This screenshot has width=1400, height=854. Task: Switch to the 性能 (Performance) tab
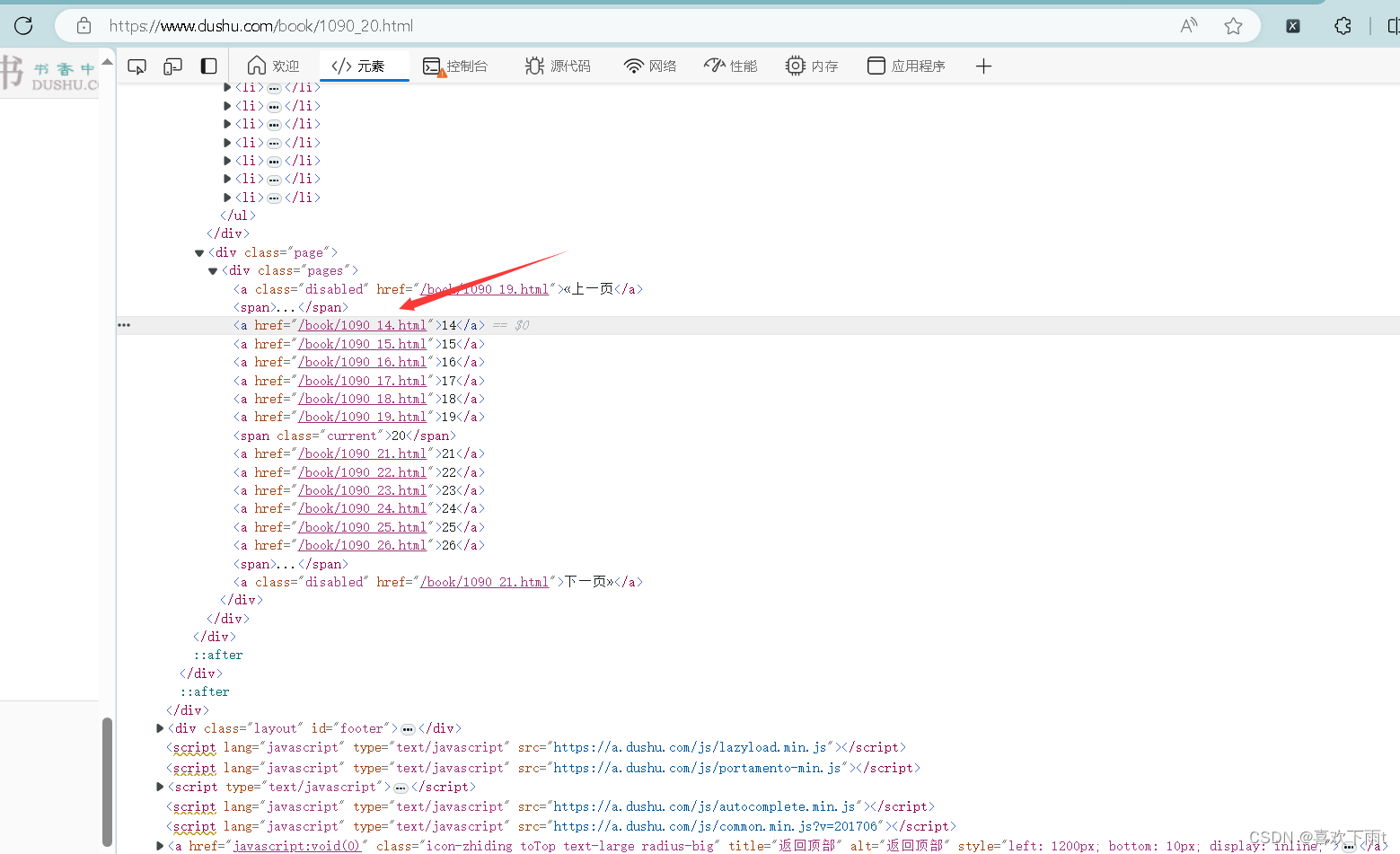tap(731, 66)
